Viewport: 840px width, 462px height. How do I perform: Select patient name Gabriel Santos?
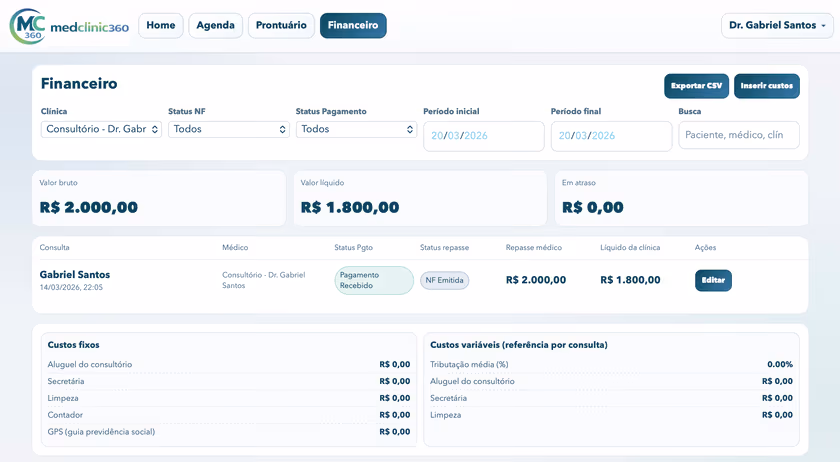point(74,274)
